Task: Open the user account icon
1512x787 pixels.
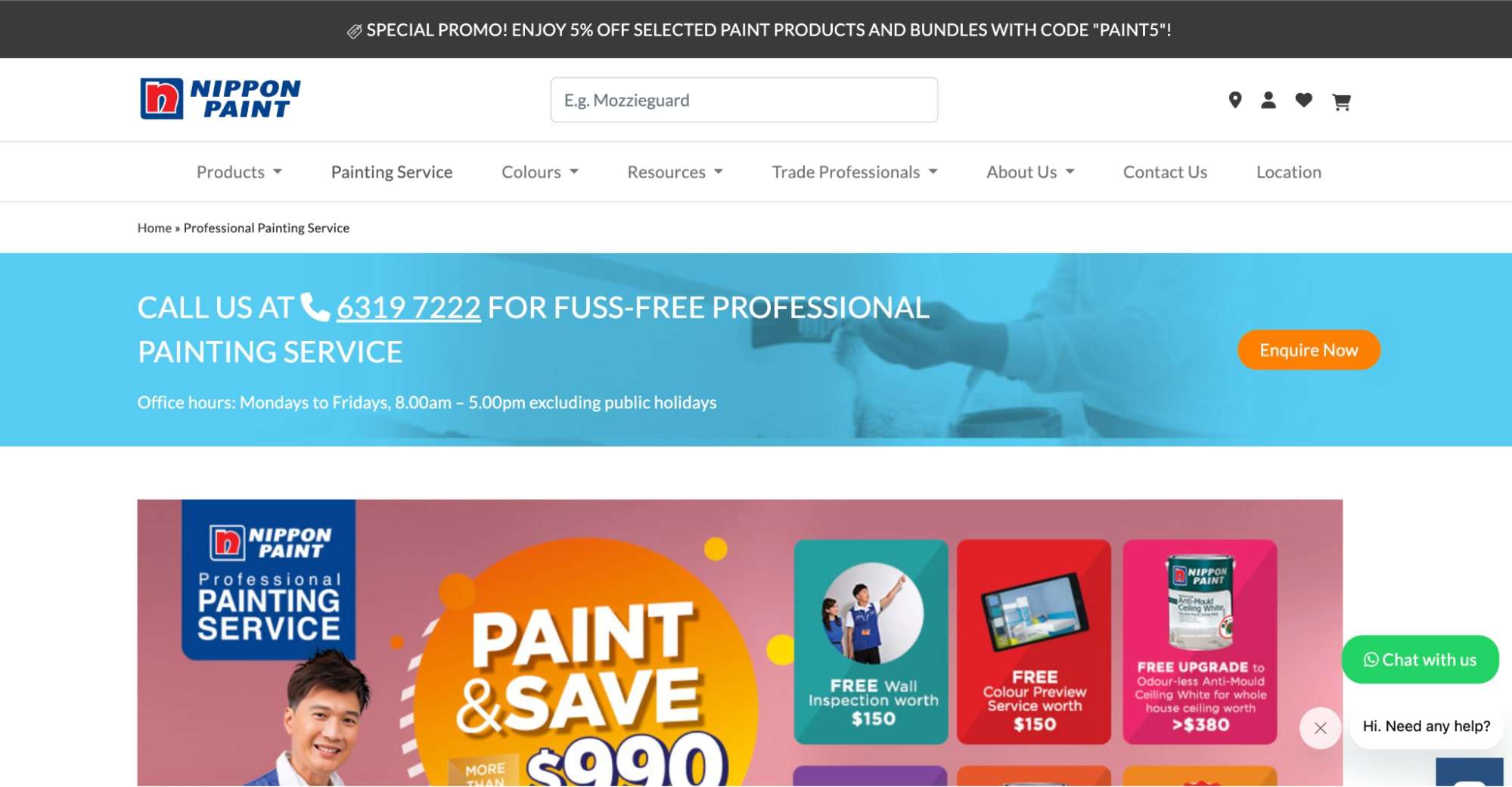Action: (x=1268, y=100)
